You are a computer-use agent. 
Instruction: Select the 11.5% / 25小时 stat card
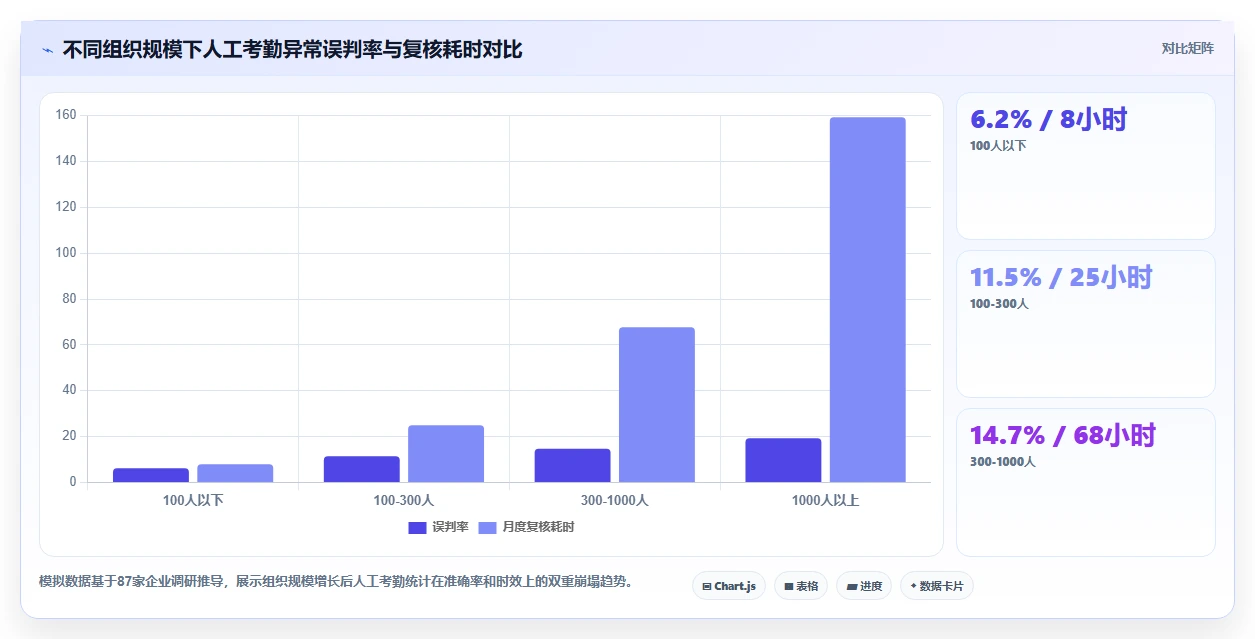point(1086,324)
